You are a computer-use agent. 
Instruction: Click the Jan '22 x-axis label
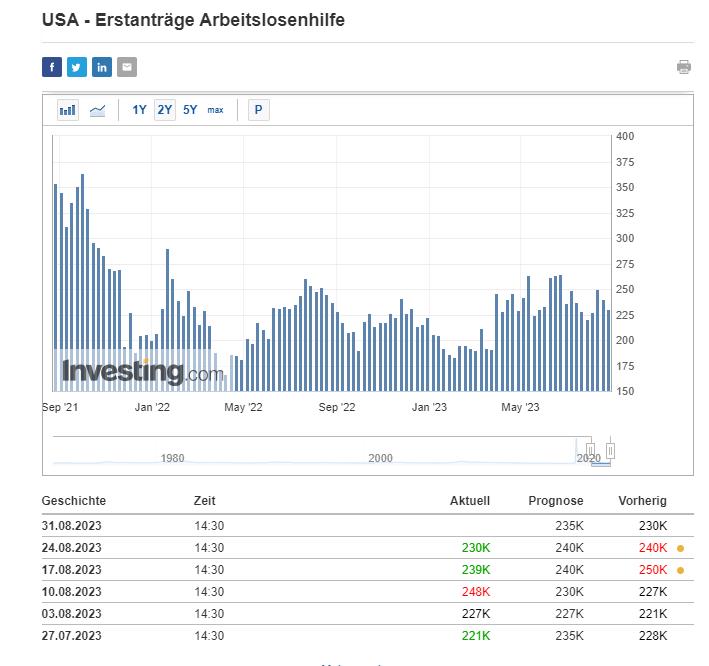152,407
